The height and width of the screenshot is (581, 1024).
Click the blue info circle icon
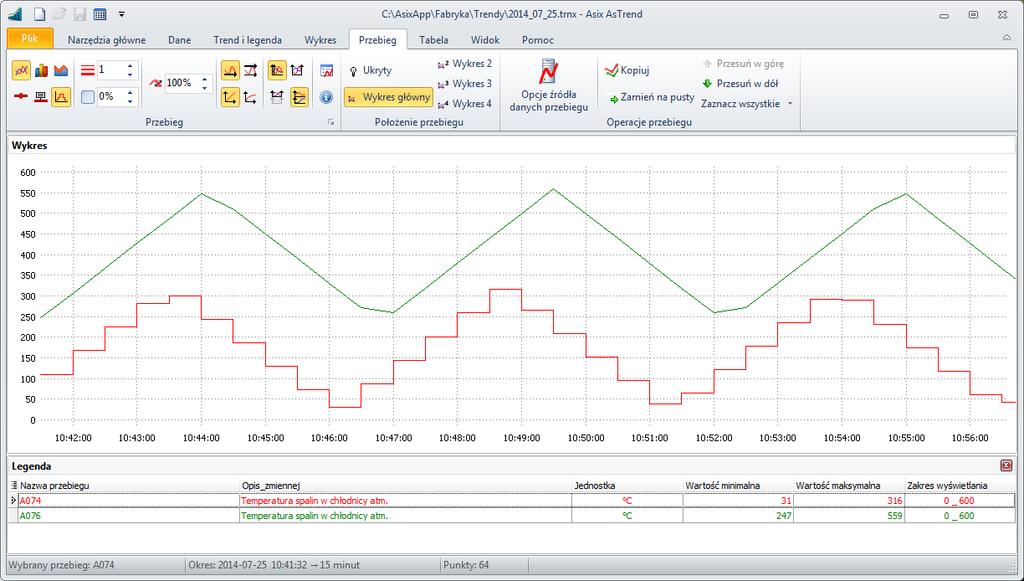coord(327,97)
